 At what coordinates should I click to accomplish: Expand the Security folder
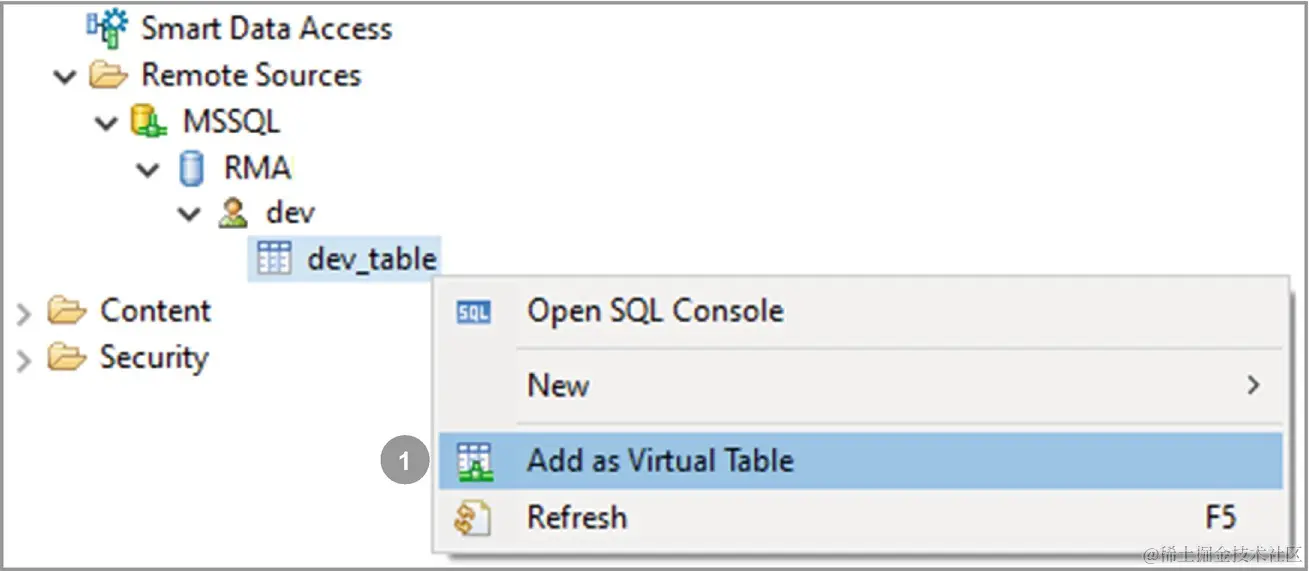click(x=25, y=359)
